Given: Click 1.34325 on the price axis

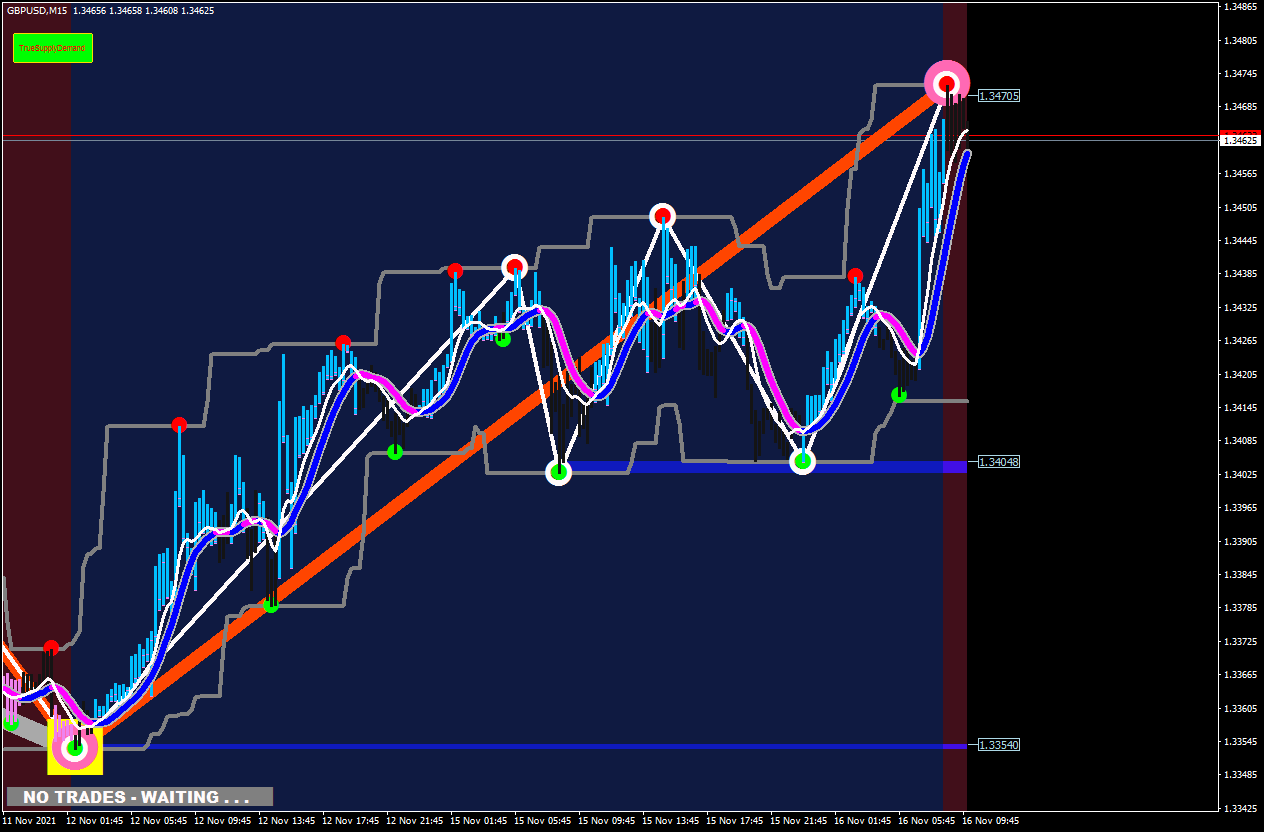Looking at the screenshot, I should (1241, 308).
